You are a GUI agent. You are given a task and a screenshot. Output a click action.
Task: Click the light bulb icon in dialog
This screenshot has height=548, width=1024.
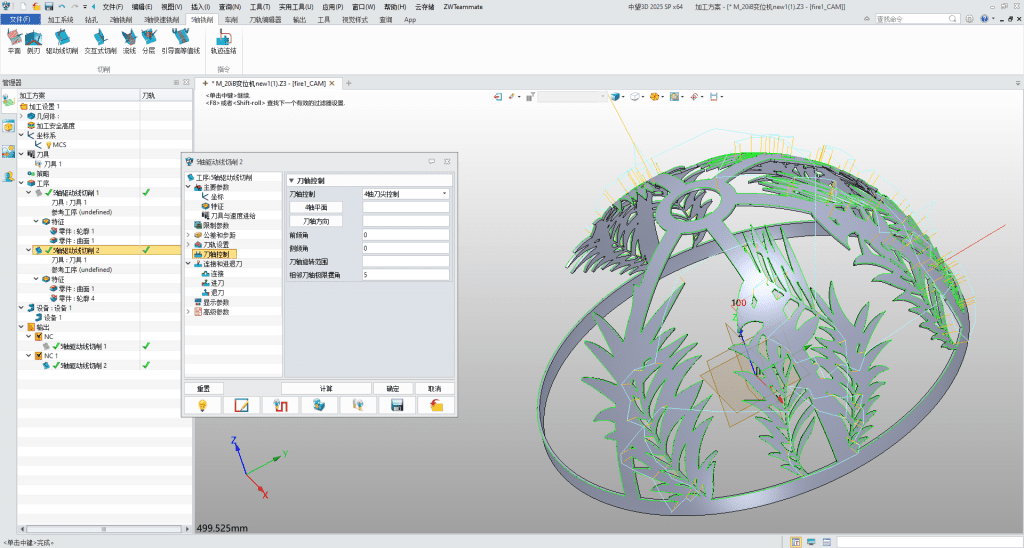coord(202,405)
